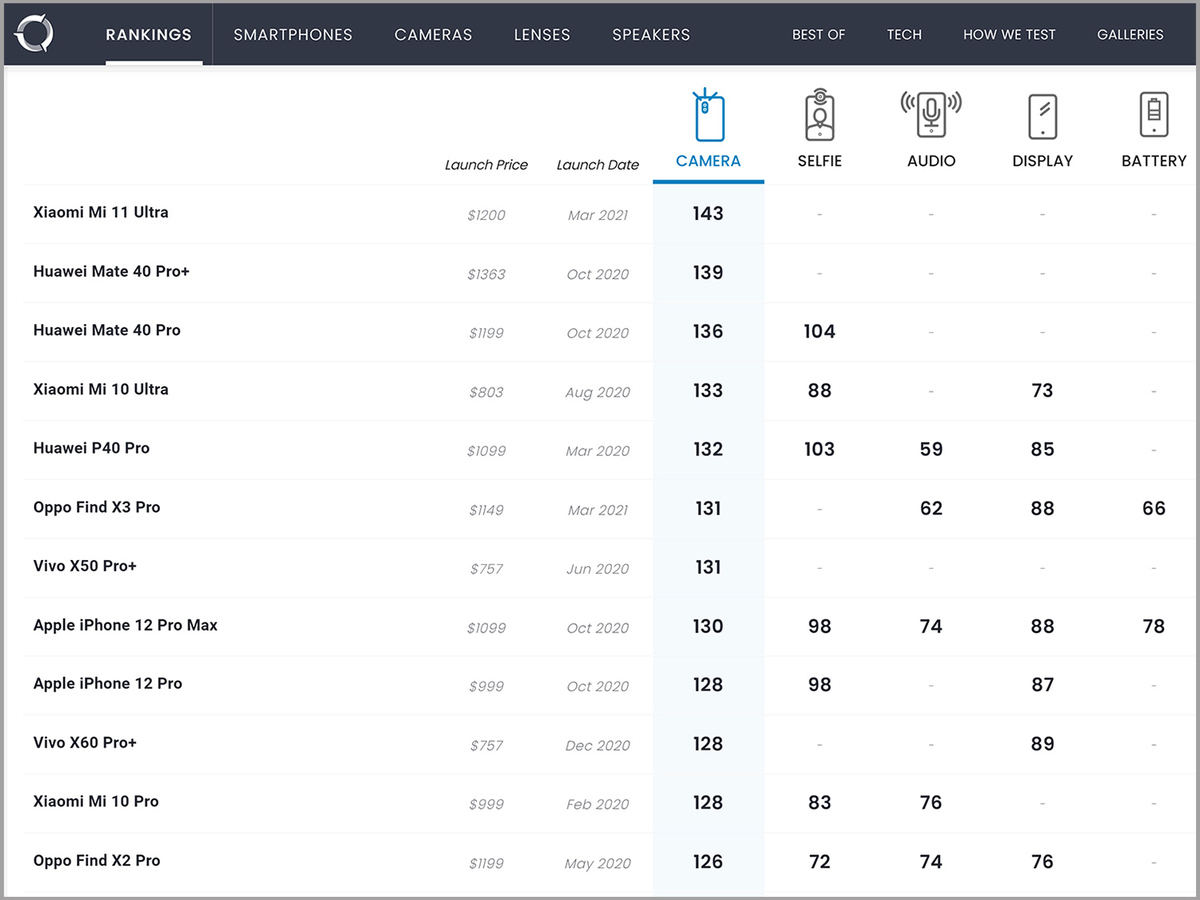Viewport: 1200px width, 900px height.
Task: Open the Rankings tab
Action: click(x=149, y=34)
